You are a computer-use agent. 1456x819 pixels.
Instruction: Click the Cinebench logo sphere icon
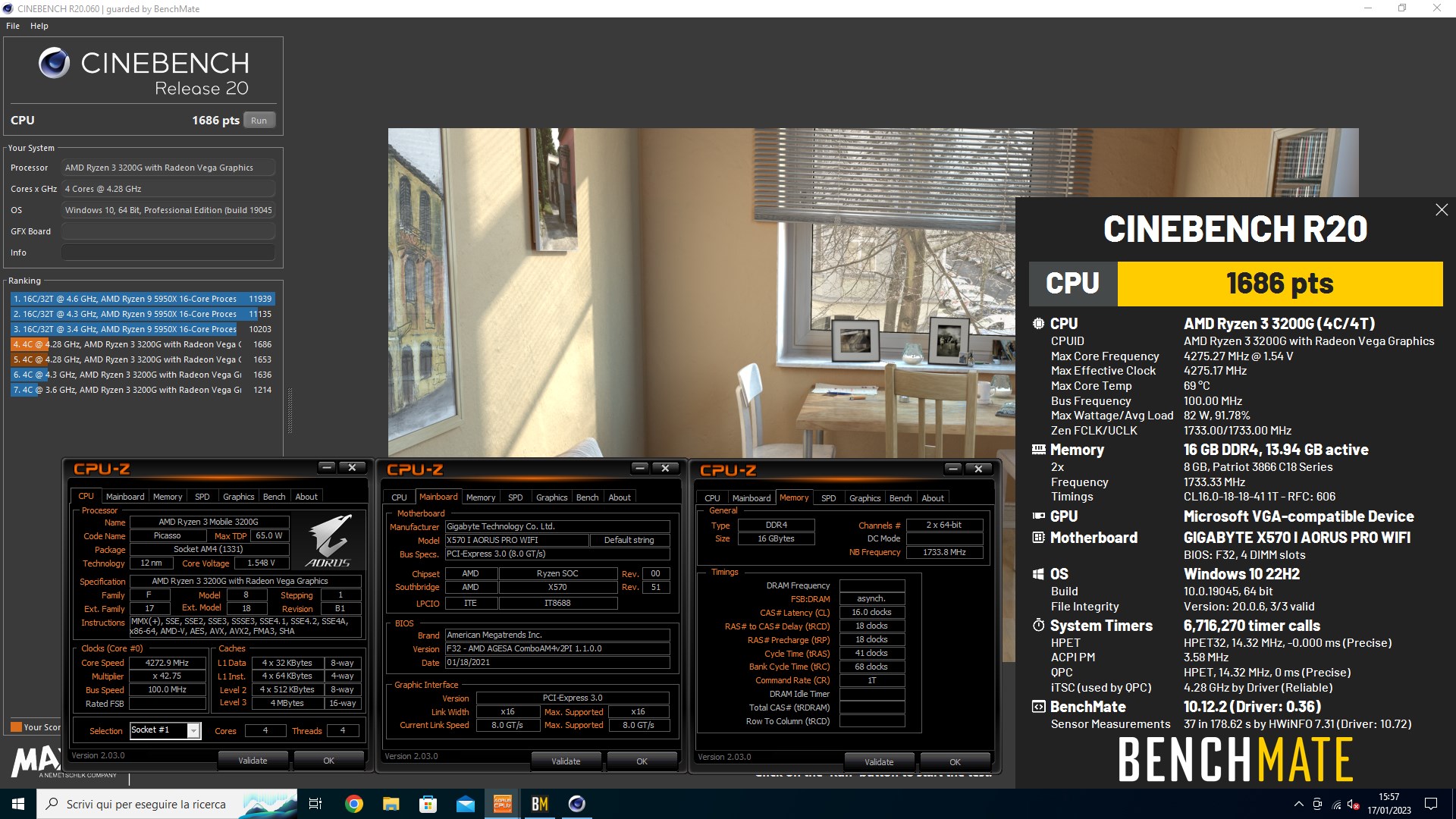click(55, 63)
